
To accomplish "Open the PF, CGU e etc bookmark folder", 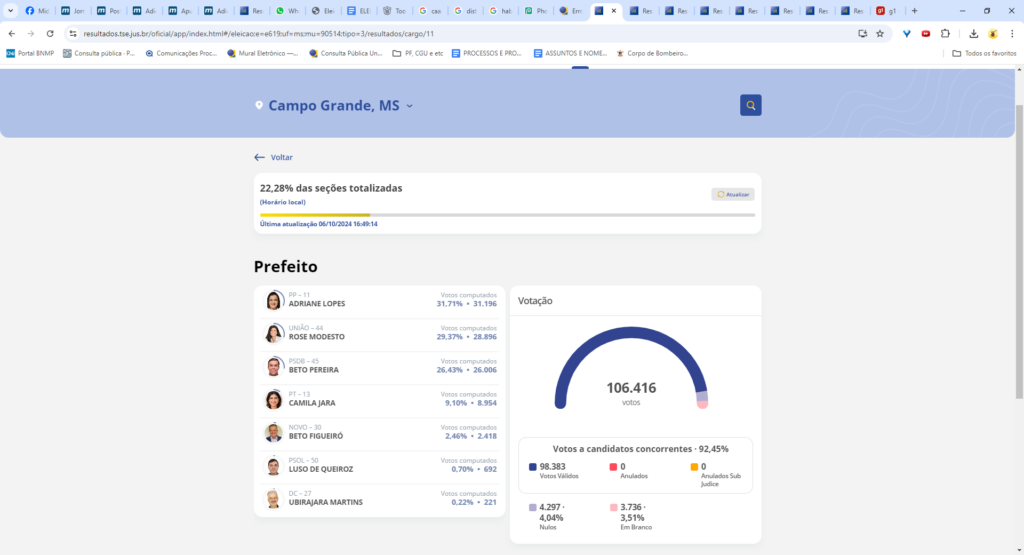I will tap(417, 53).
